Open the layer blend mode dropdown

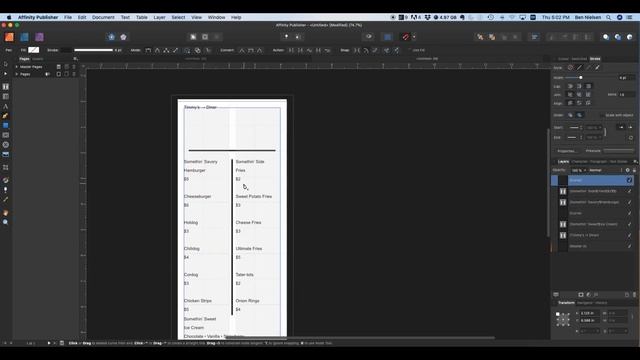click(605, 170)
